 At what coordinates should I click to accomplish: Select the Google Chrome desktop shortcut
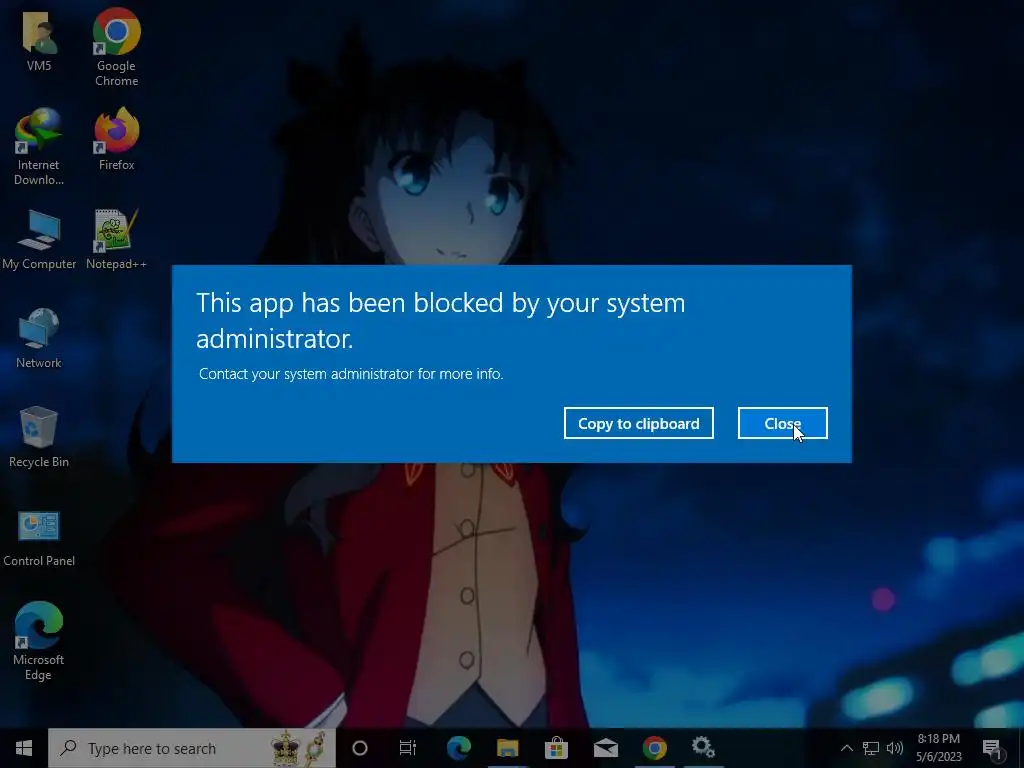[116, 47]
